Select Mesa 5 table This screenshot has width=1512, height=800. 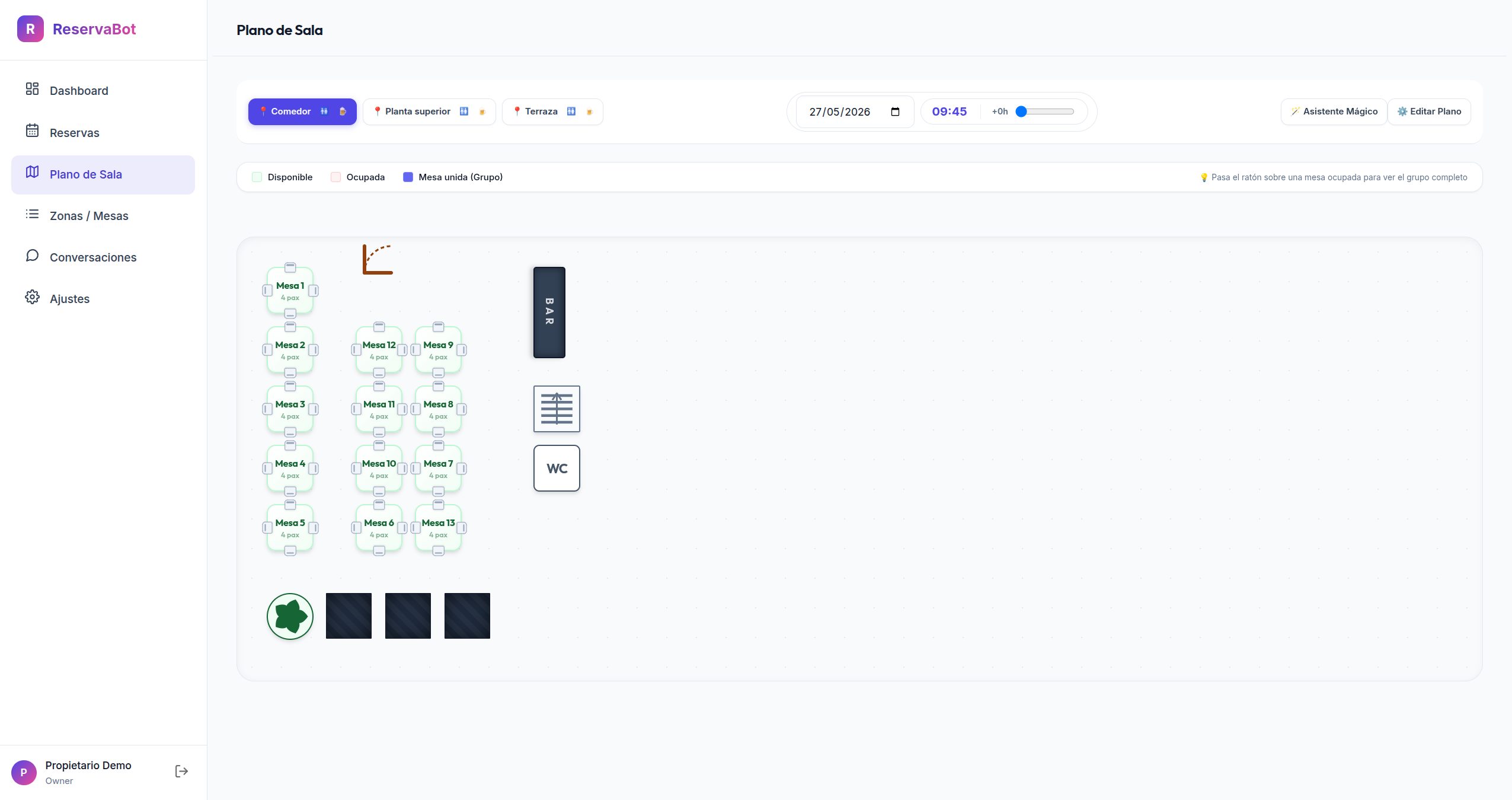coord(290,528)
